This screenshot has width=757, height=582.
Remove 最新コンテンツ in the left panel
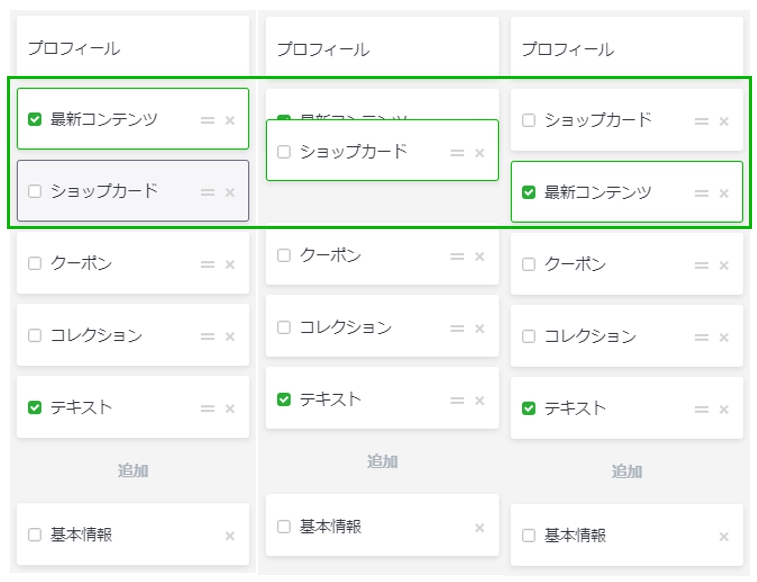(230, 120)
